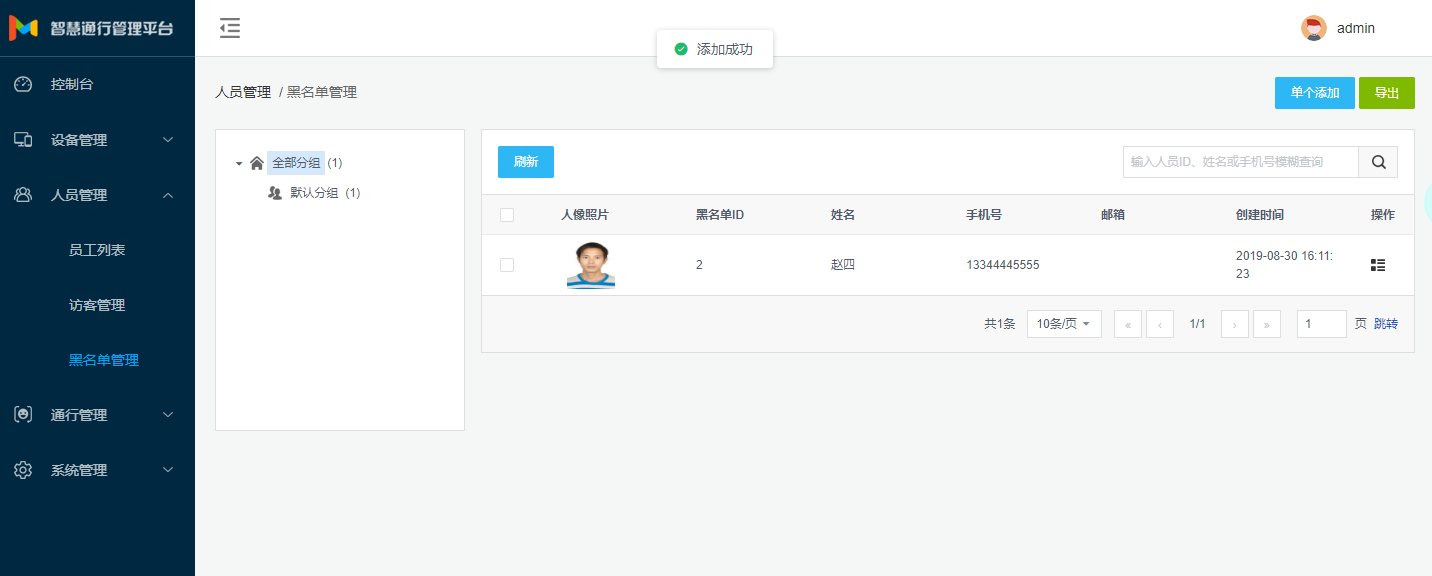Click the 单个添加 button
The image size is (1432, 576).
coord(1314,93)
